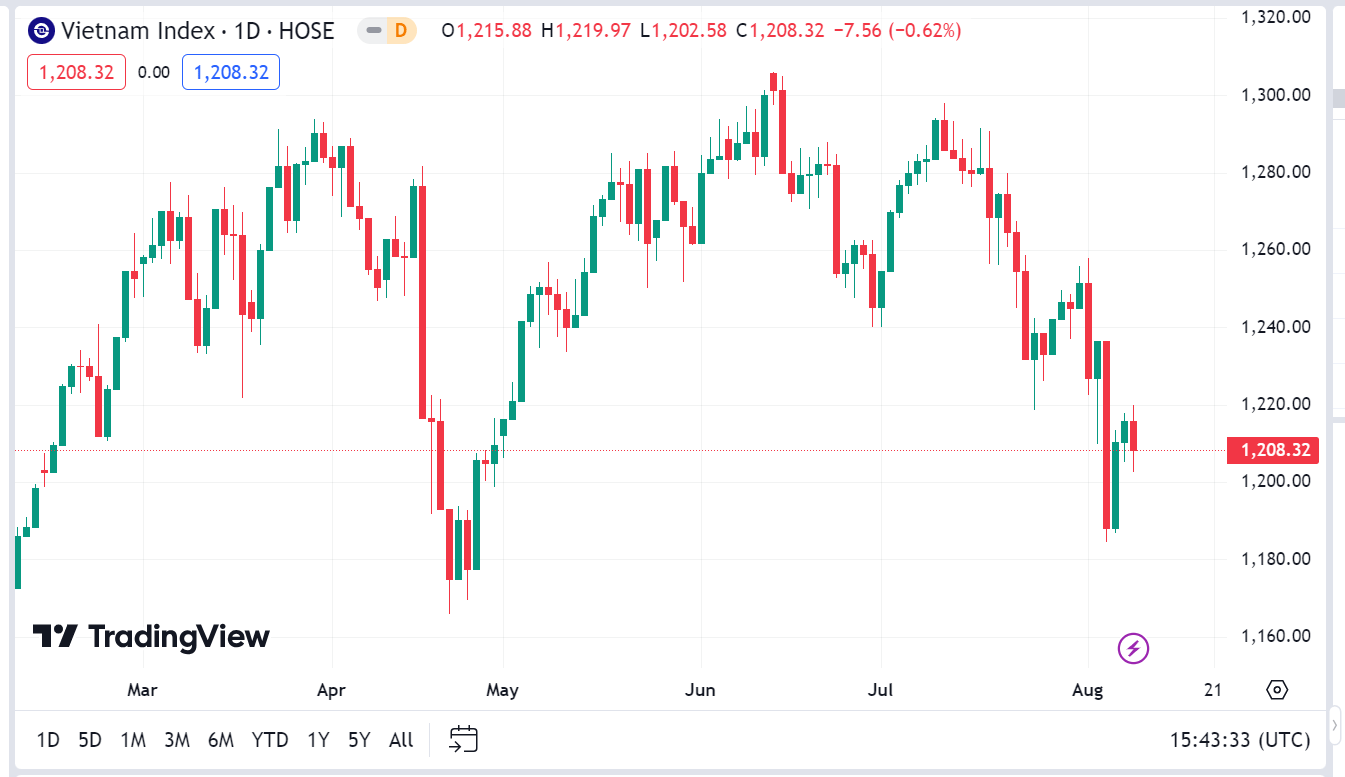1345x777 pixels.
Task: Click the TradingView logo
Action: pos(151,637)
